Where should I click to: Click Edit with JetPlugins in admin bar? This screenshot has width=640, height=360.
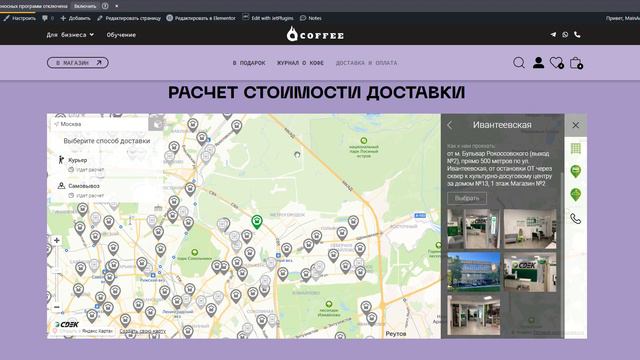268,18
